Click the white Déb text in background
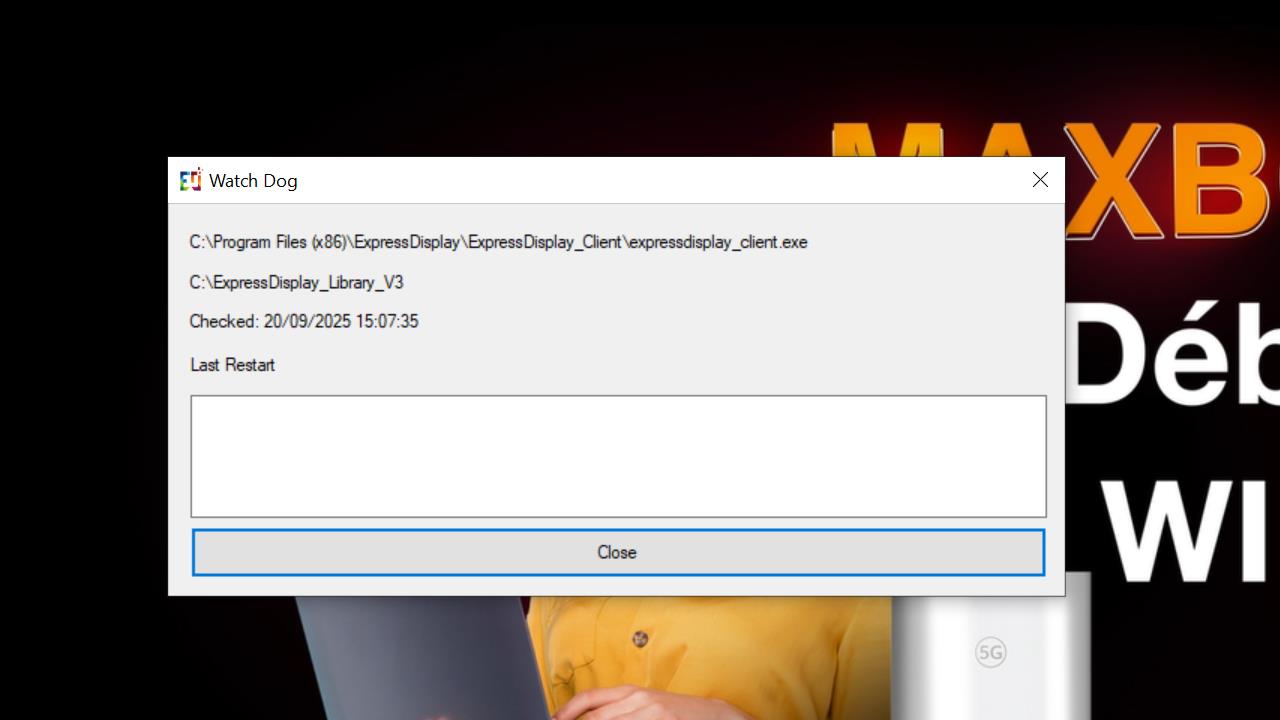Viewport: 1280px width, 720px height. click(x=1170, y=355)
